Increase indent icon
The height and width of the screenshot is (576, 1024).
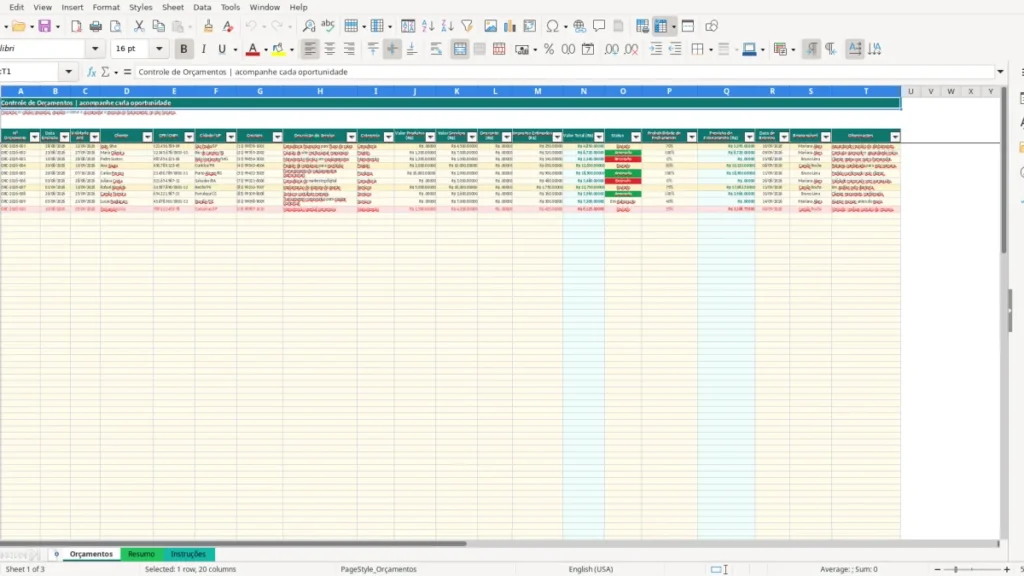point(656,49)
